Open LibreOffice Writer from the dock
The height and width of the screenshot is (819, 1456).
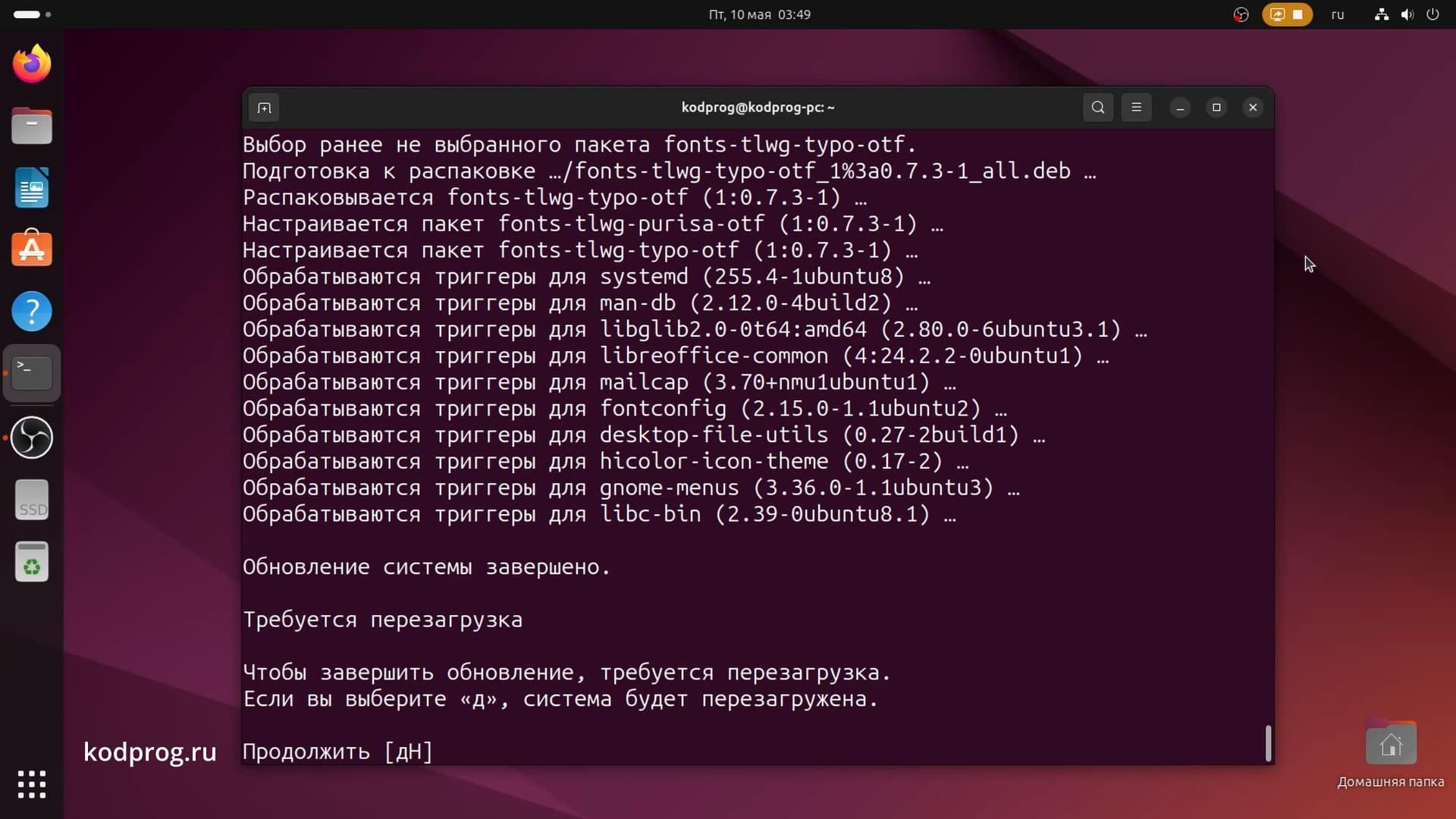(32, 187)
